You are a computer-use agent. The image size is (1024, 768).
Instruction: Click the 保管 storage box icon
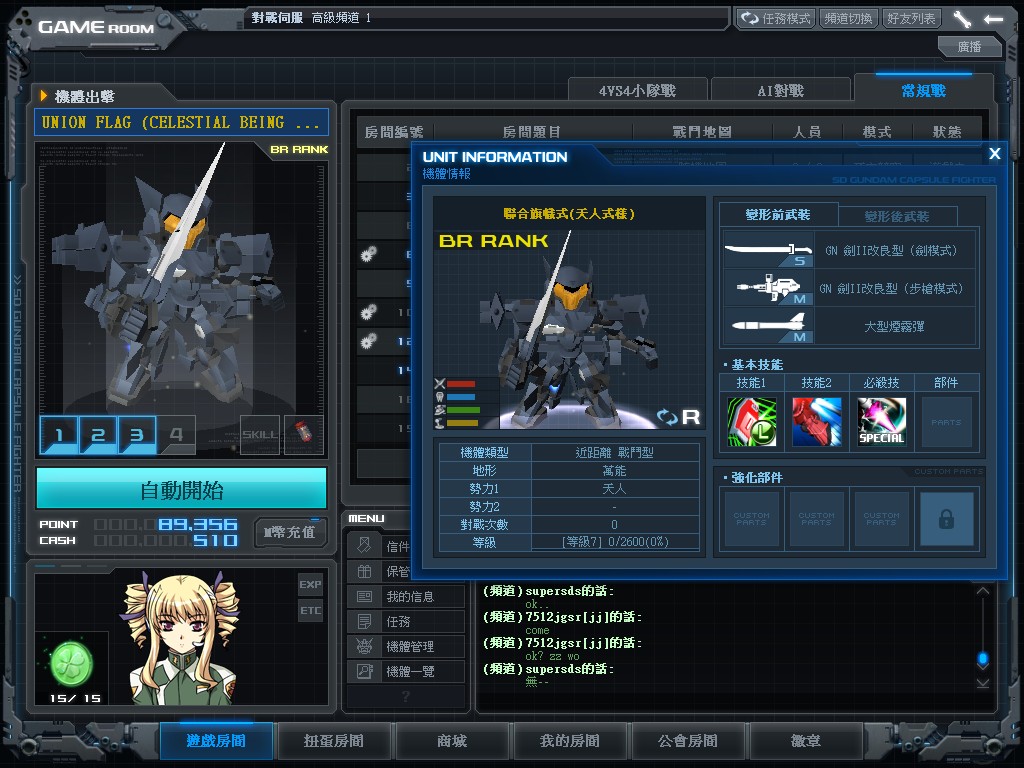[x=364, y=571]
